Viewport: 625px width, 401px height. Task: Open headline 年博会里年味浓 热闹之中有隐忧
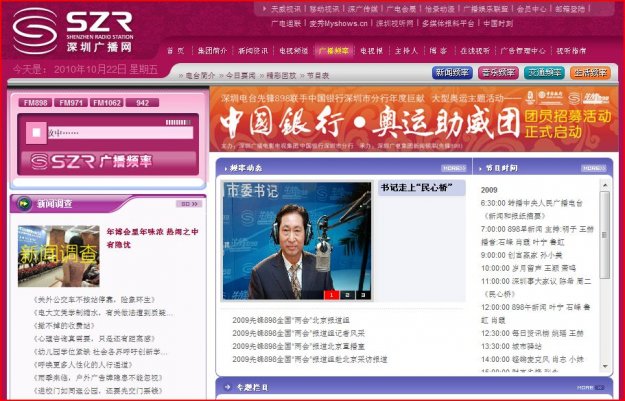(x=152, y=238)
